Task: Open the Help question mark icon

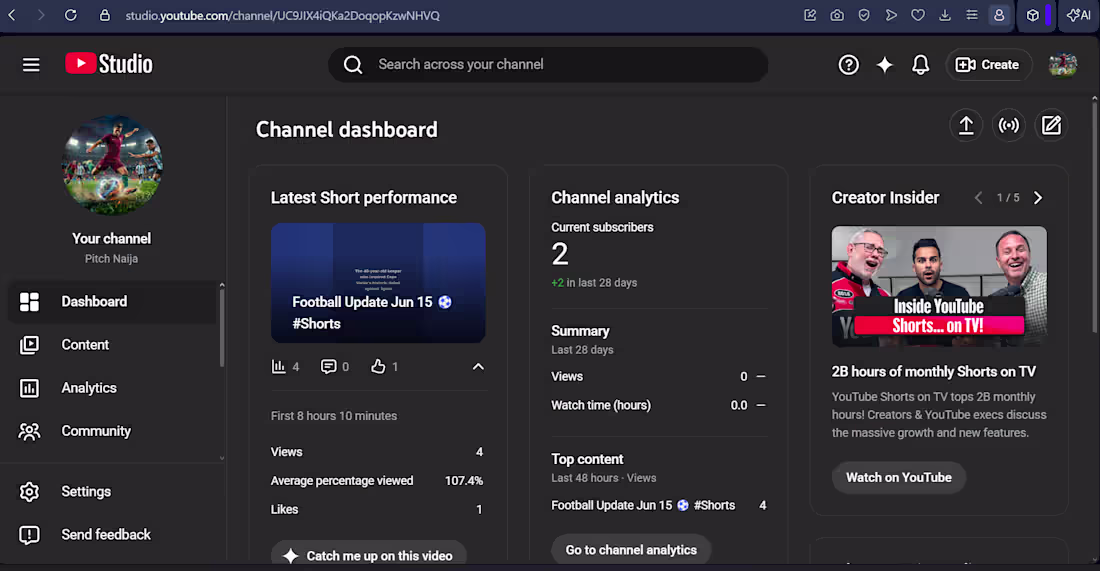Action: point(848,65)
